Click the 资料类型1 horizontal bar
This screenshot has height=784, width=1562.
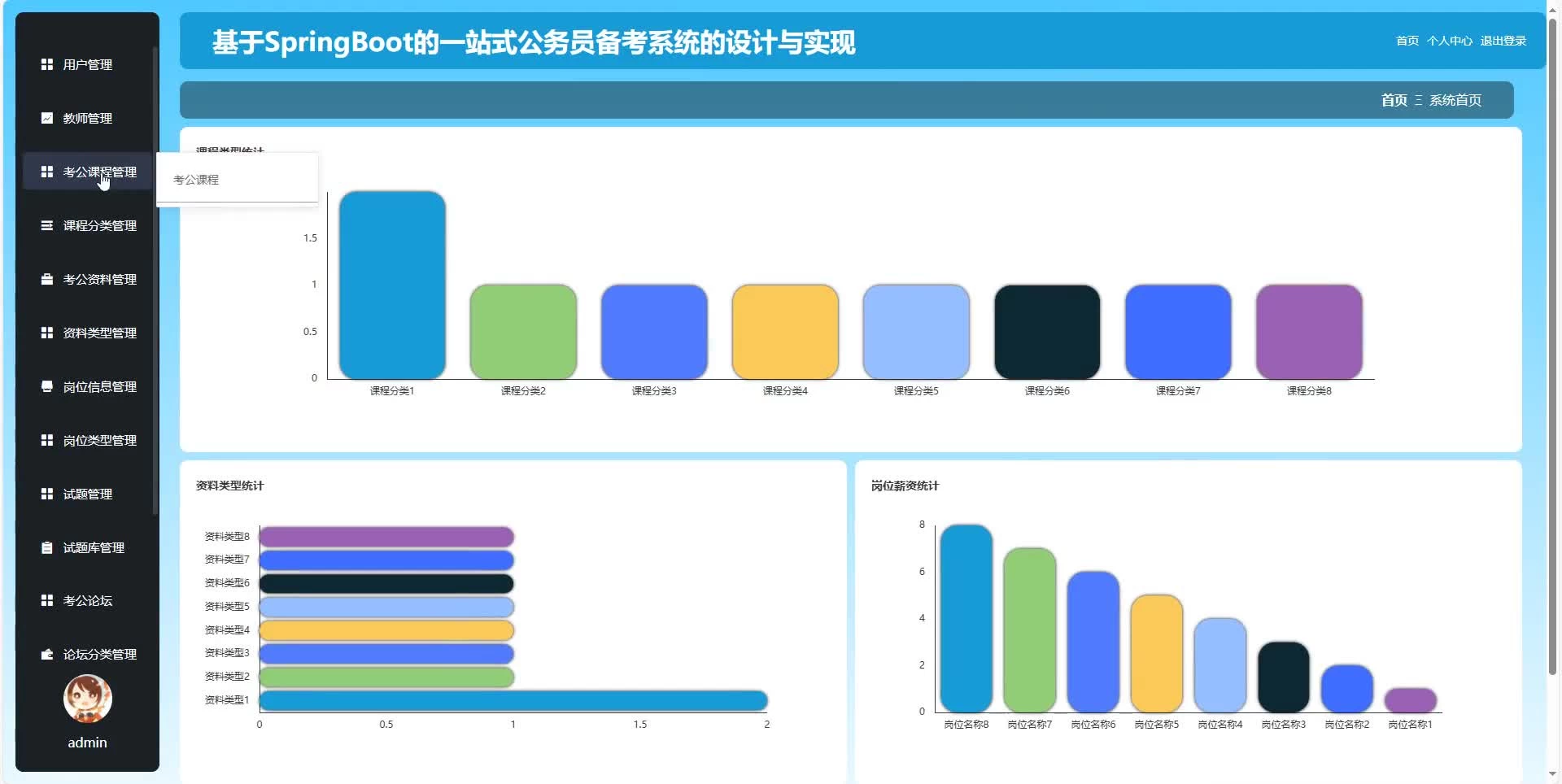tap(513, 700)
